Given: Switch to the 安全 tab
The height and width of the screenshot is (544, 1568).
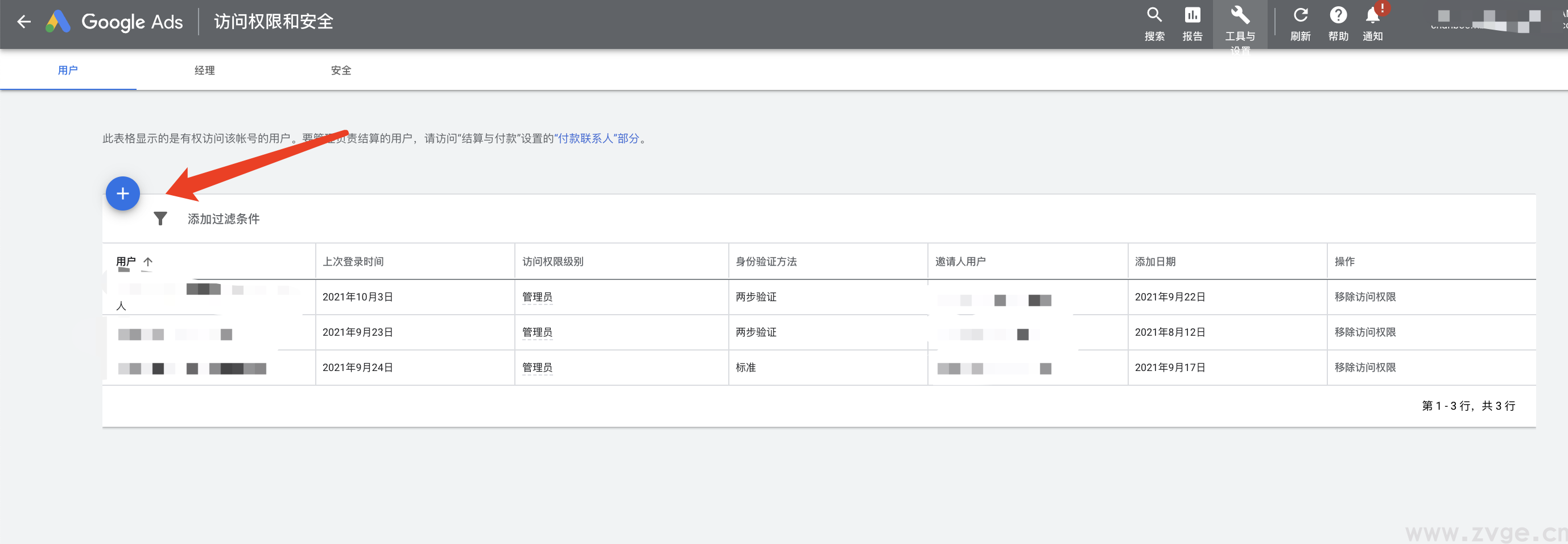Looking at the screenshot, I should pos(341,70).
